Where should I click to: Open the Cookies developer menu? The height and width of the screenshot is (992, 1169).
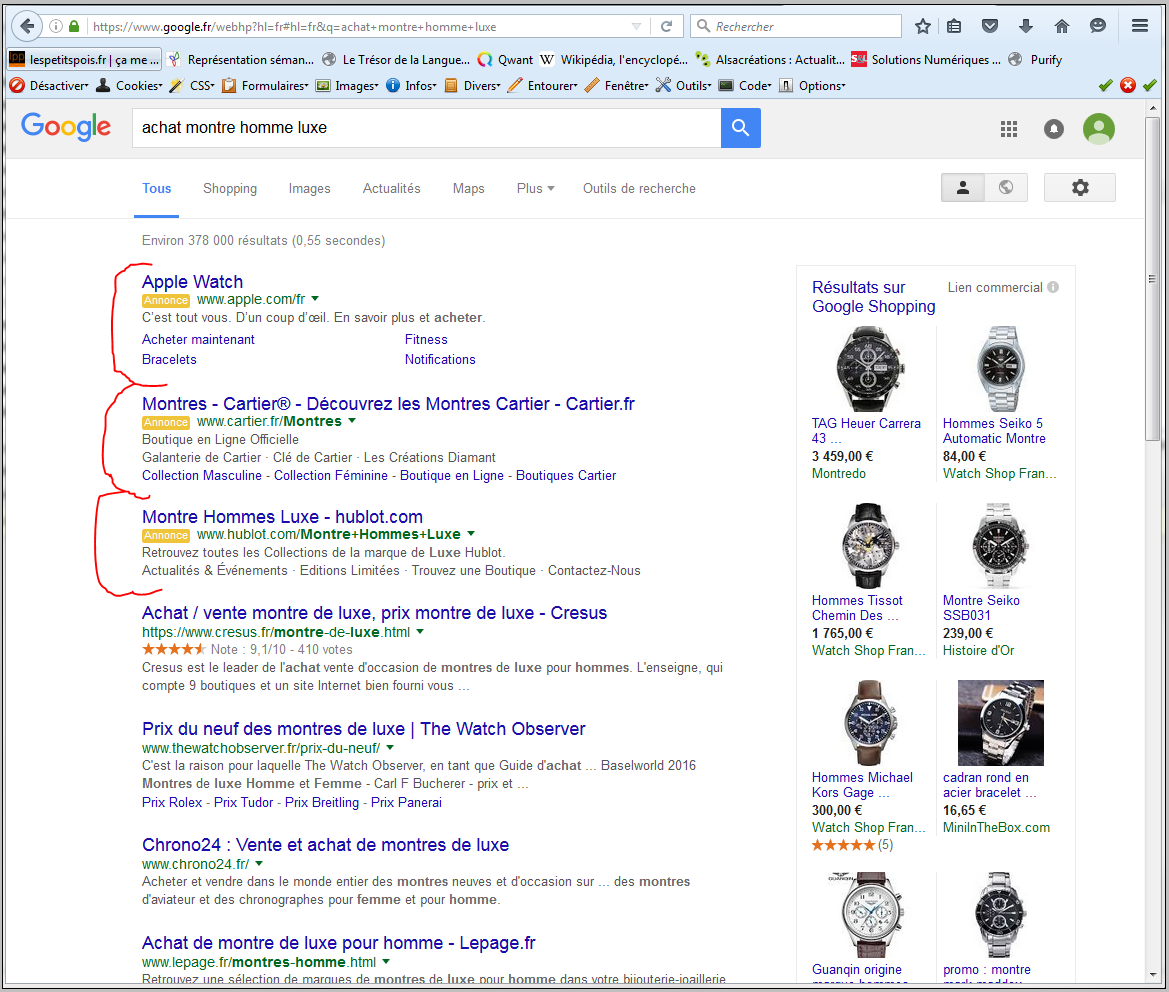129,86
